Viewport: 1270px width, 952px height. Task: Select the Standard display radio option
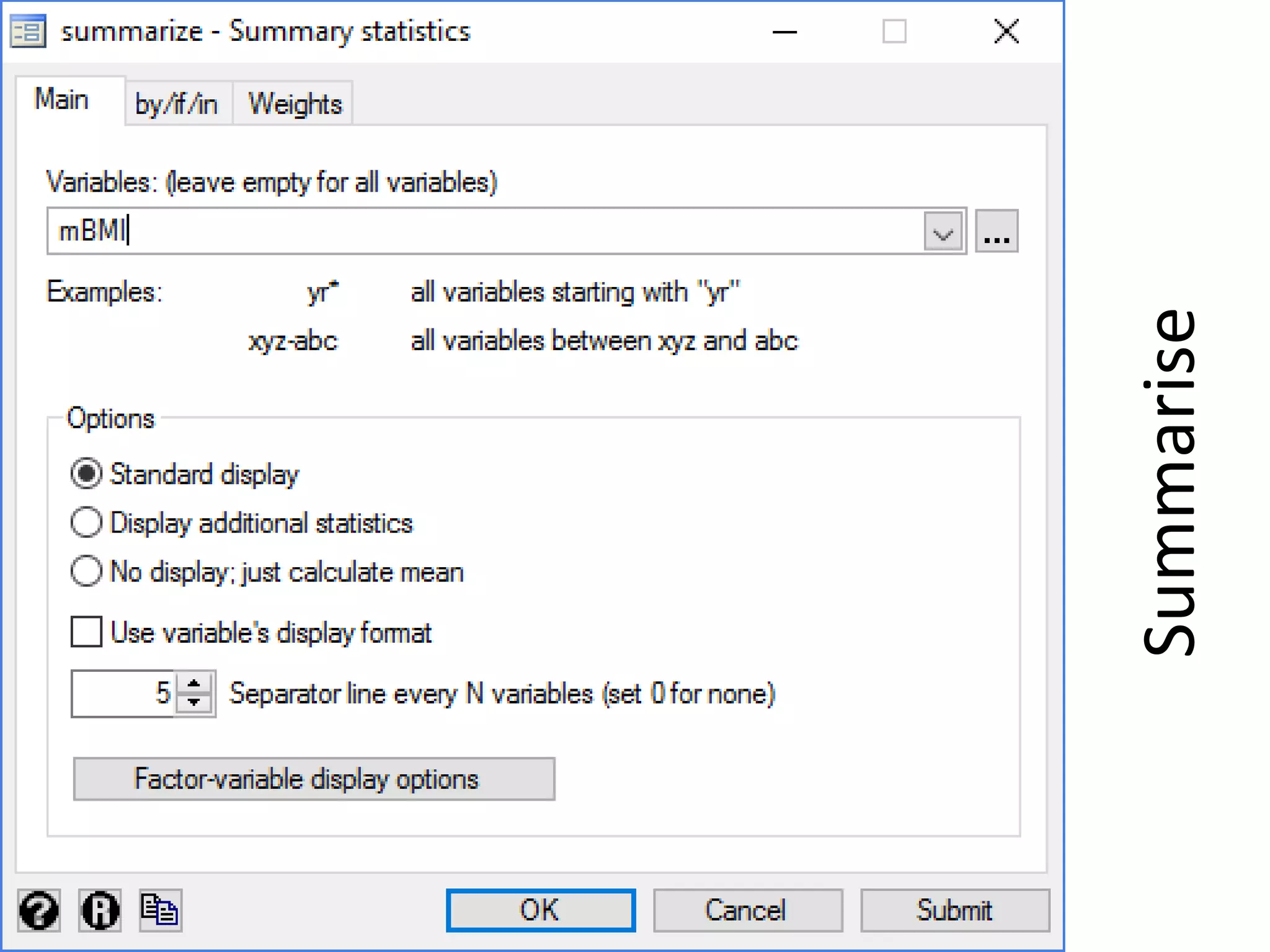click(x=86, y=474)
